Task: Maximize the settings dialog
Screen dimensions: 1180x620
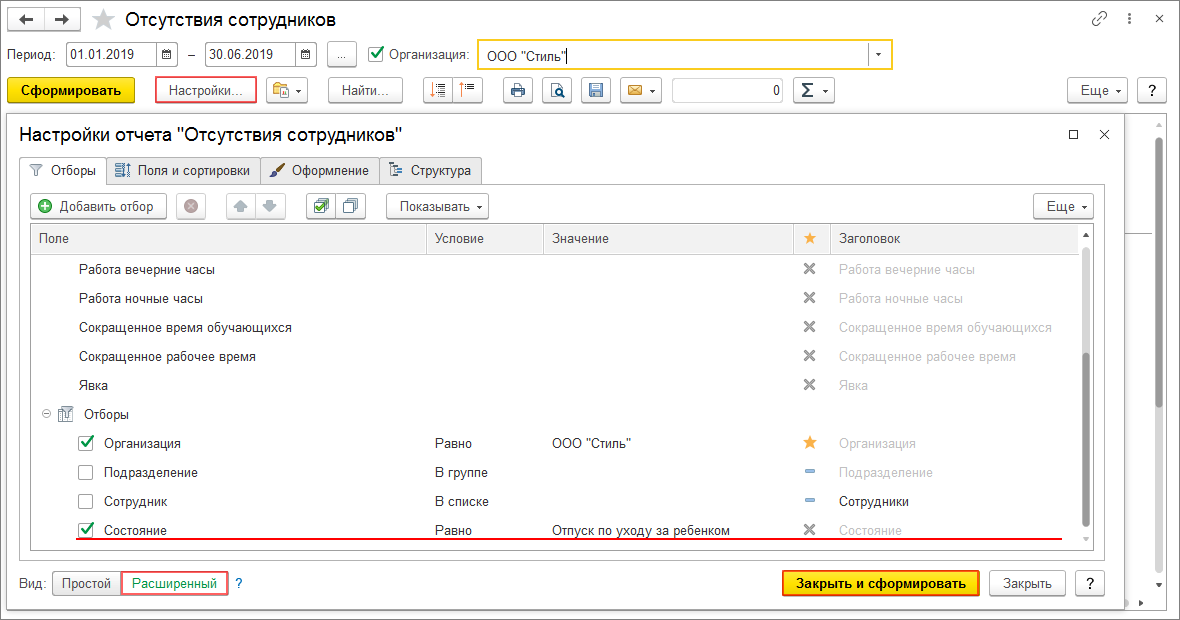Action: pyautogui.click(x=1073, y=135)
